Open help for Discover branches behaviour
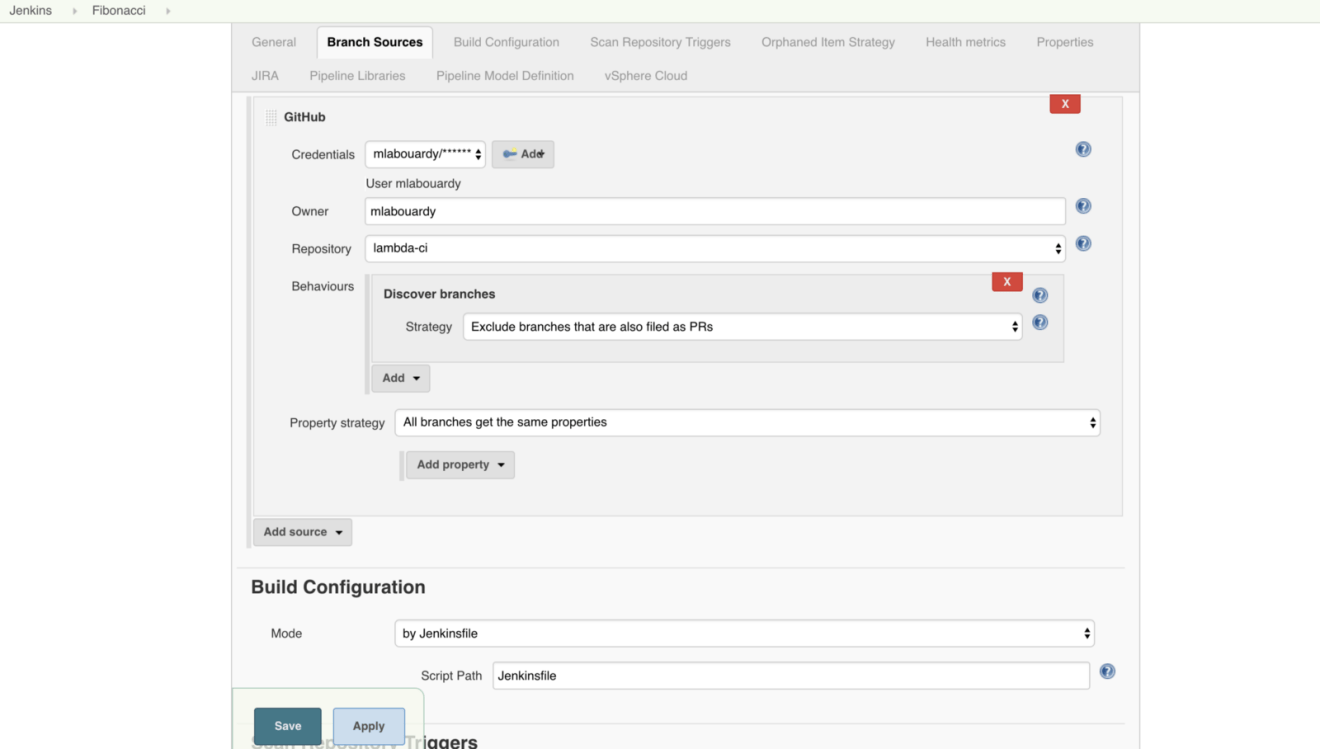This screenshot has width=1320, height=749. [x=1040, y=295]
